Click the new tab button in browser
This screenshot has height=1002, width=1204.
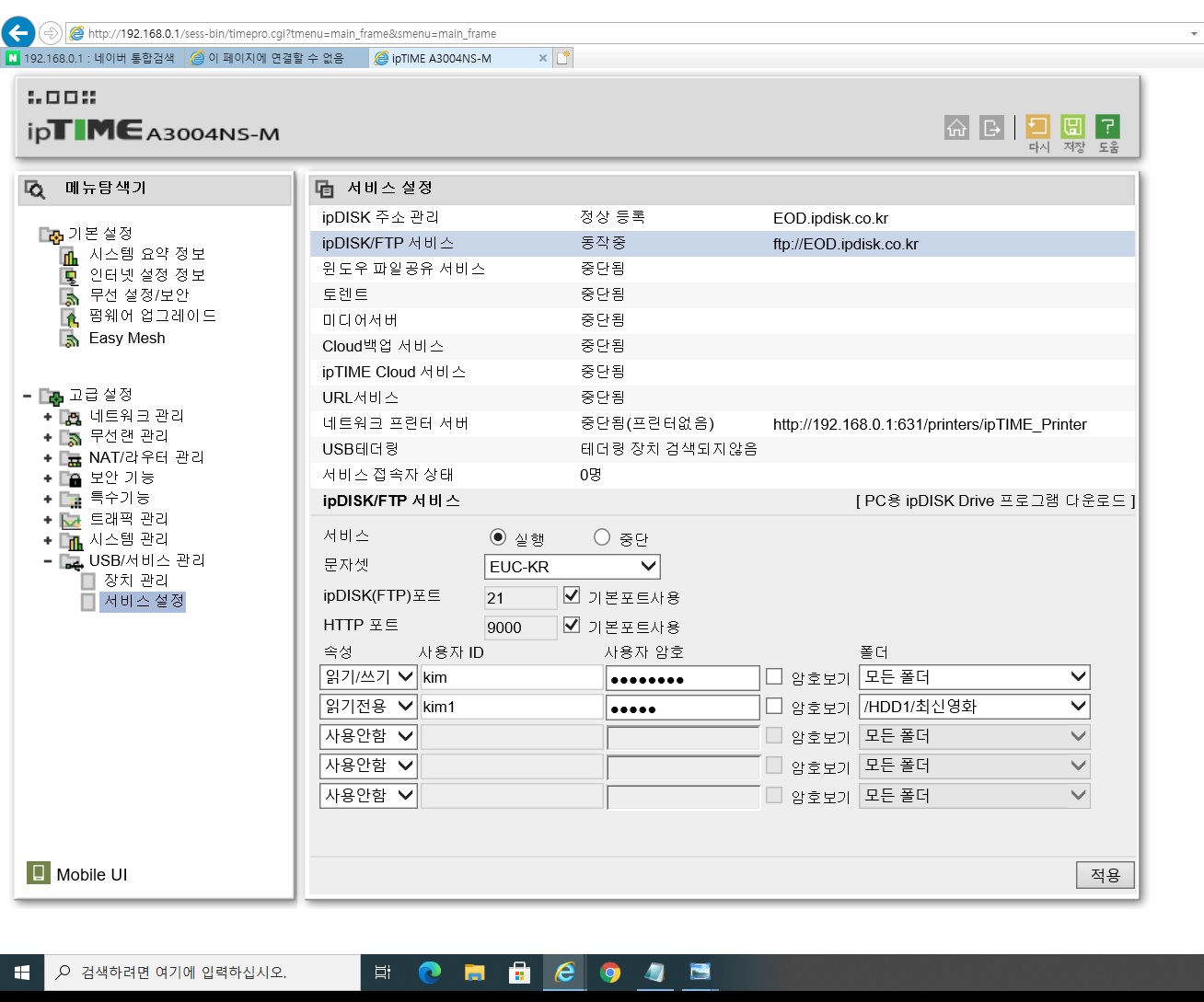pyautogui.click(x=563, y=58)
